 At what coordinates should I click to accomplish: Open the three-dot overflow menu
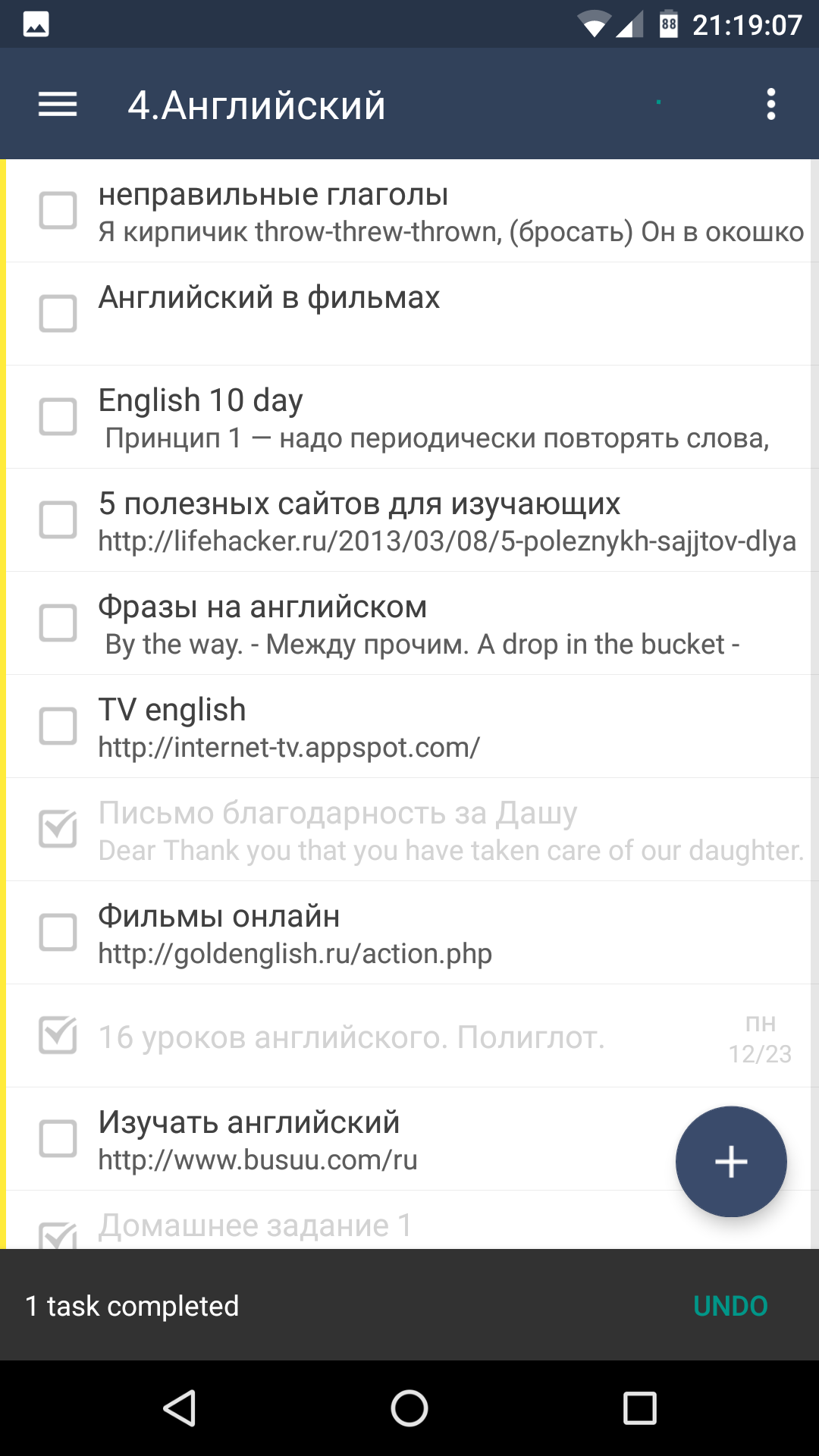[770, 104]
